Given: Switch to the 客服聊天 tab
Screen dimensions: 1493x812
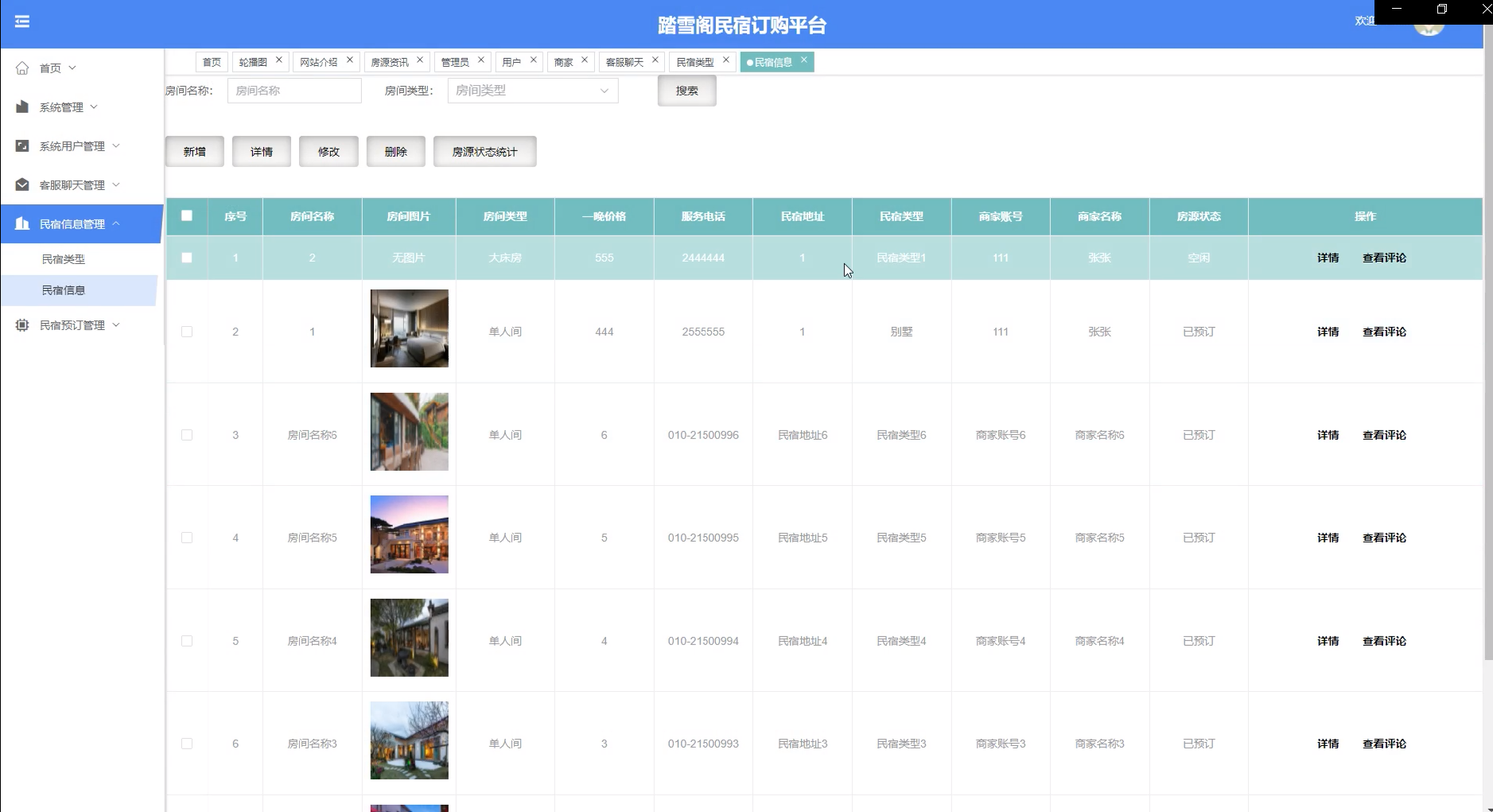Looking at the screenshot, I should click(x=624, y=62).
